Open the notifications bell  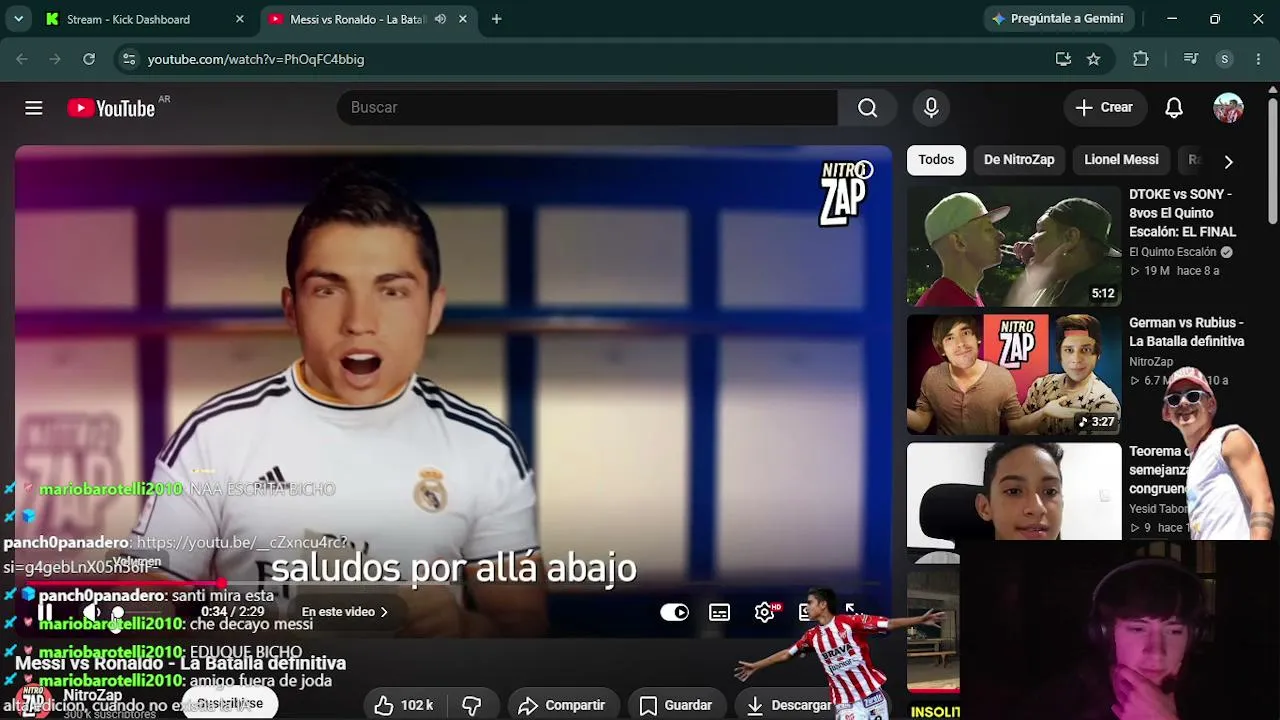1174,108
